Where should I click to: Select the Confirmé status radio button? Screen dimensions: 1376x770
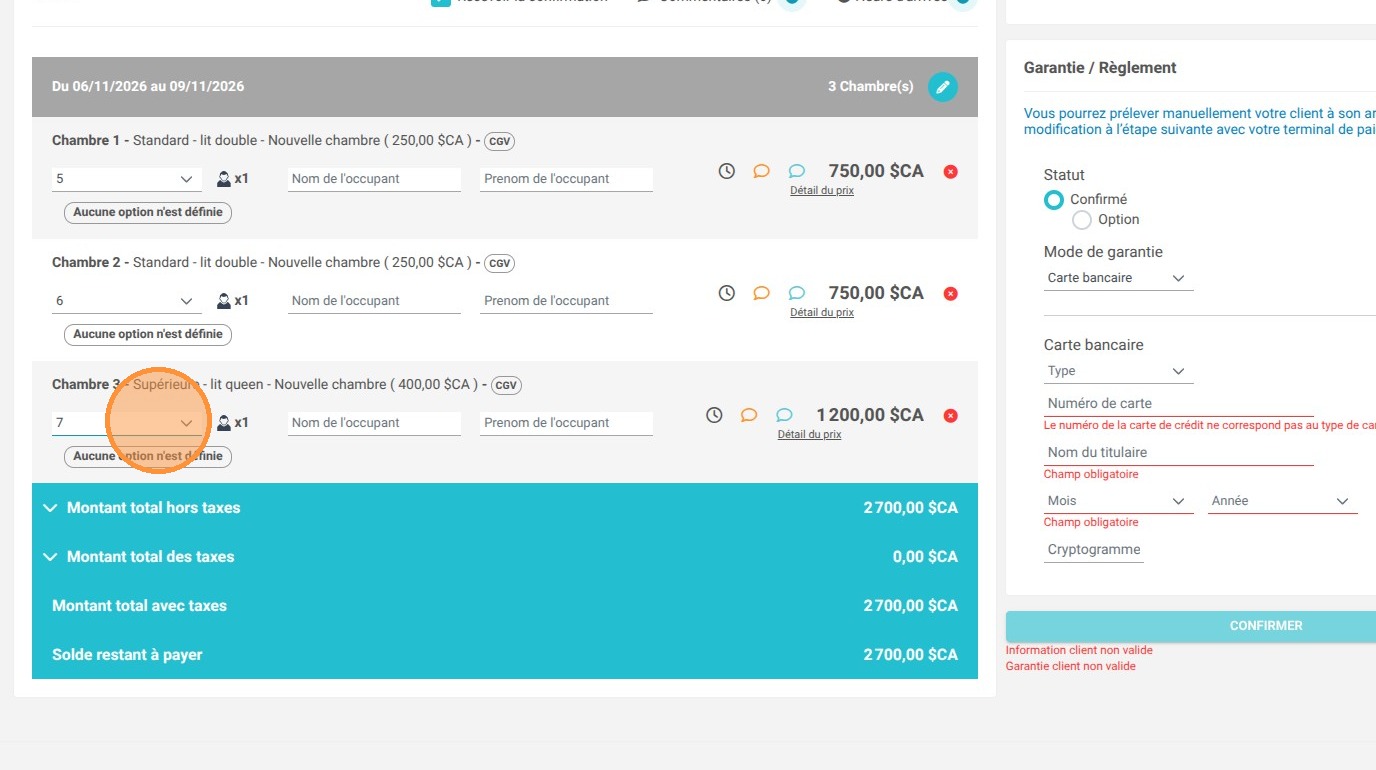coord(1053,200)
